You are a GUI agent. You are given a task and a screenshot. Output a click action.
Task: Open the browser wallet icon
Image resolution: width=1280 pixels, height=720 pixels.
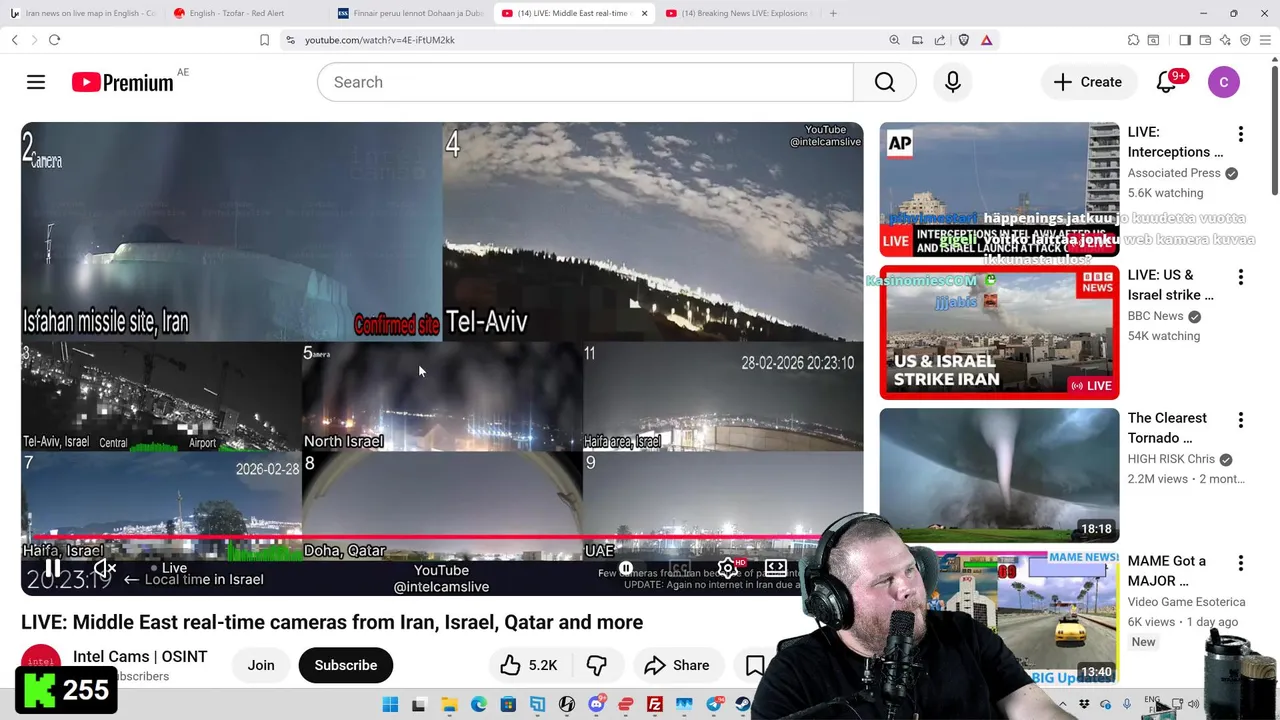[1205, 40]
